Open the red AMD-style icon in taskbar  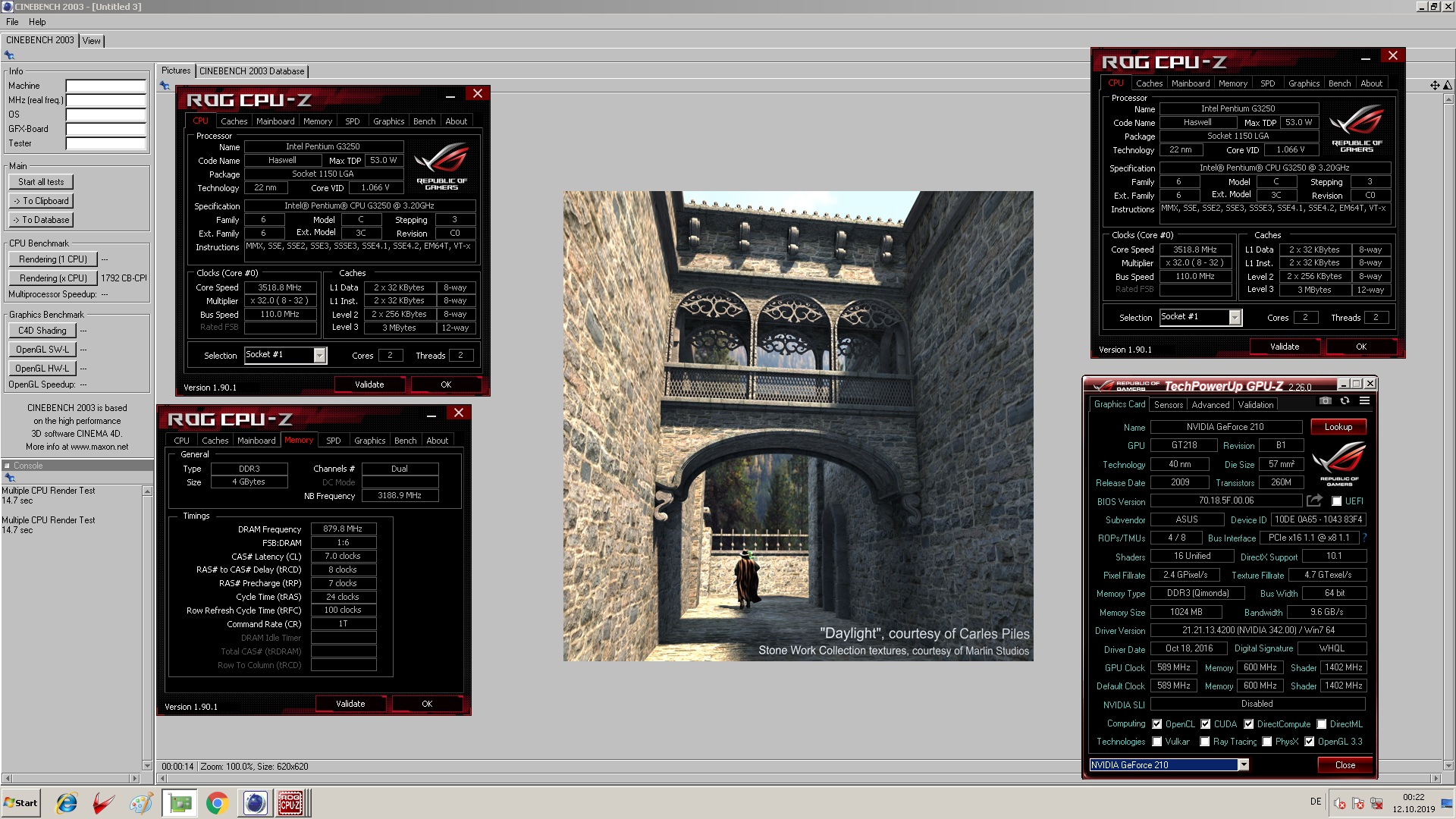pyautogui.click(x=103, y=803)
